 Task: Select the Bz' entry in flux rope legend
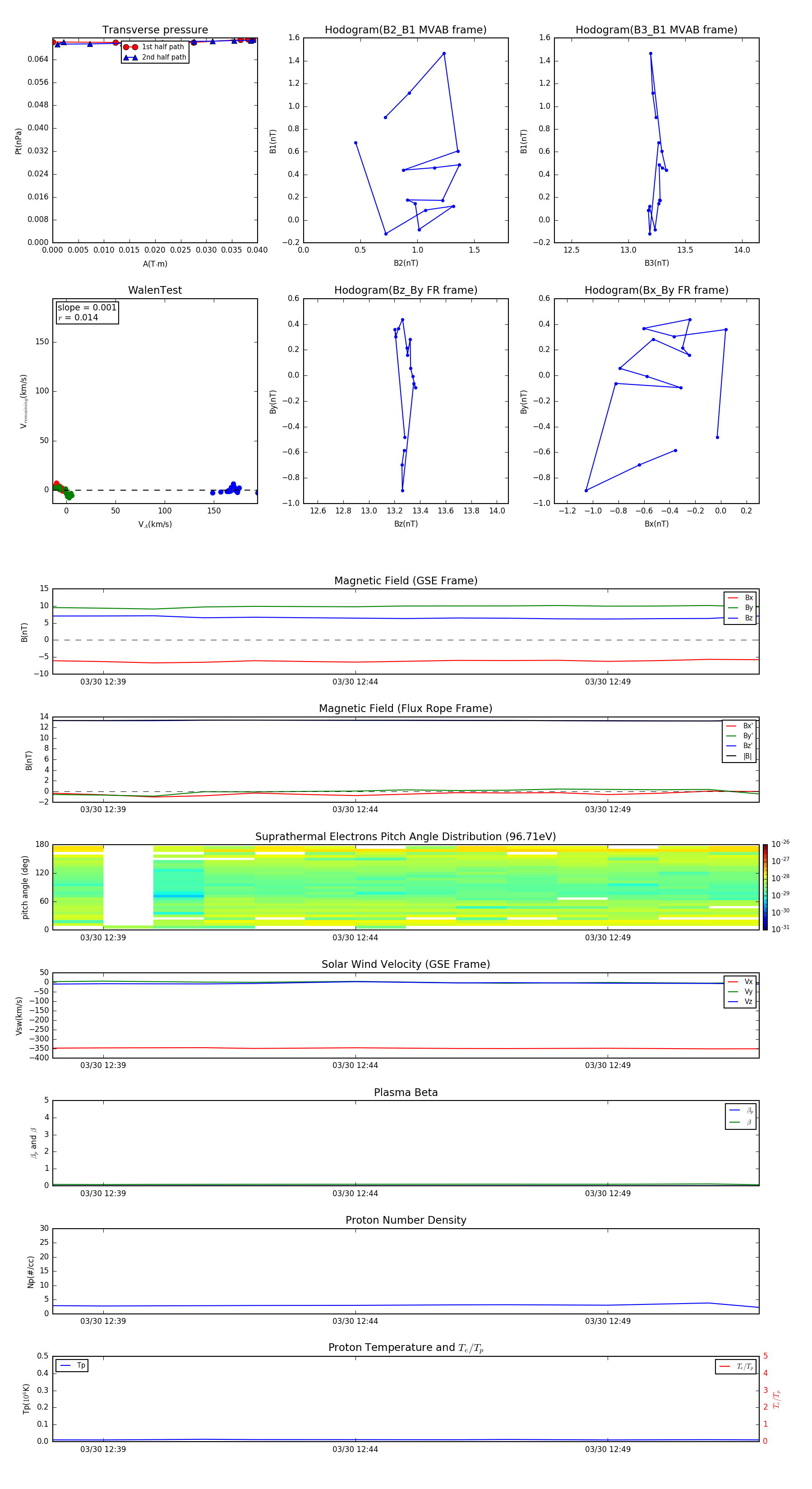[739, 746]
